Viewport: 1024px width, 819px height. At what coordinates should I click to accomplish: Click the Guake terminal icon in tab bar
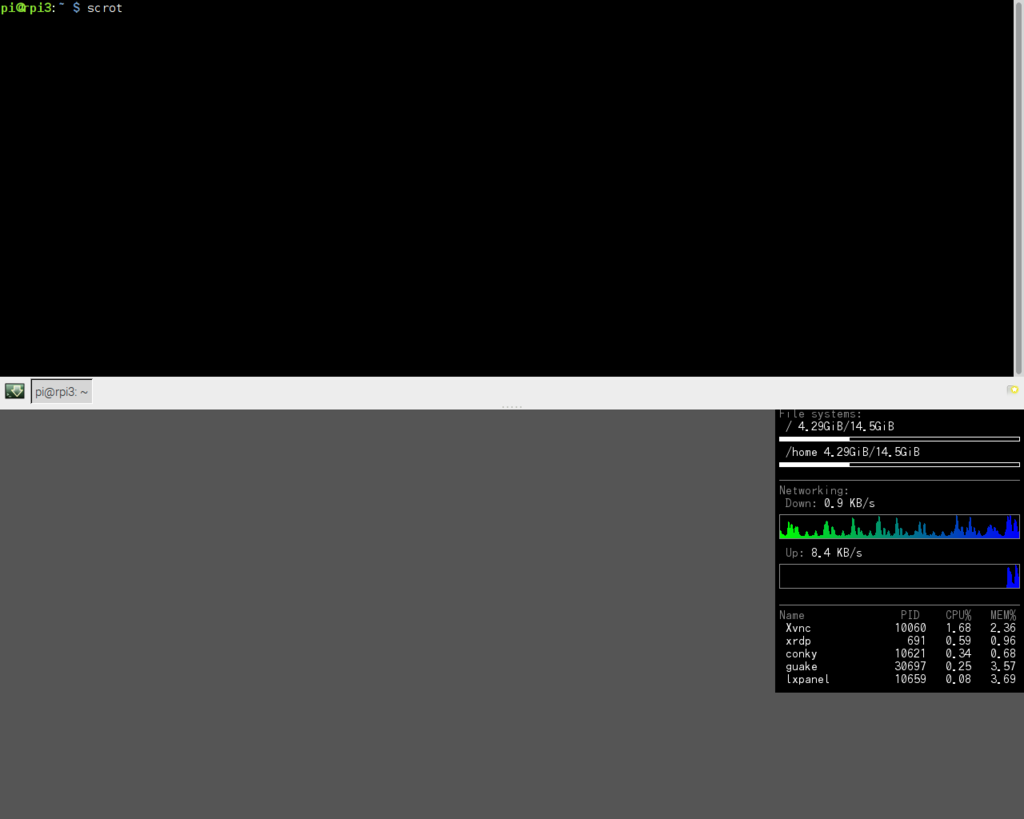point(14,391)
